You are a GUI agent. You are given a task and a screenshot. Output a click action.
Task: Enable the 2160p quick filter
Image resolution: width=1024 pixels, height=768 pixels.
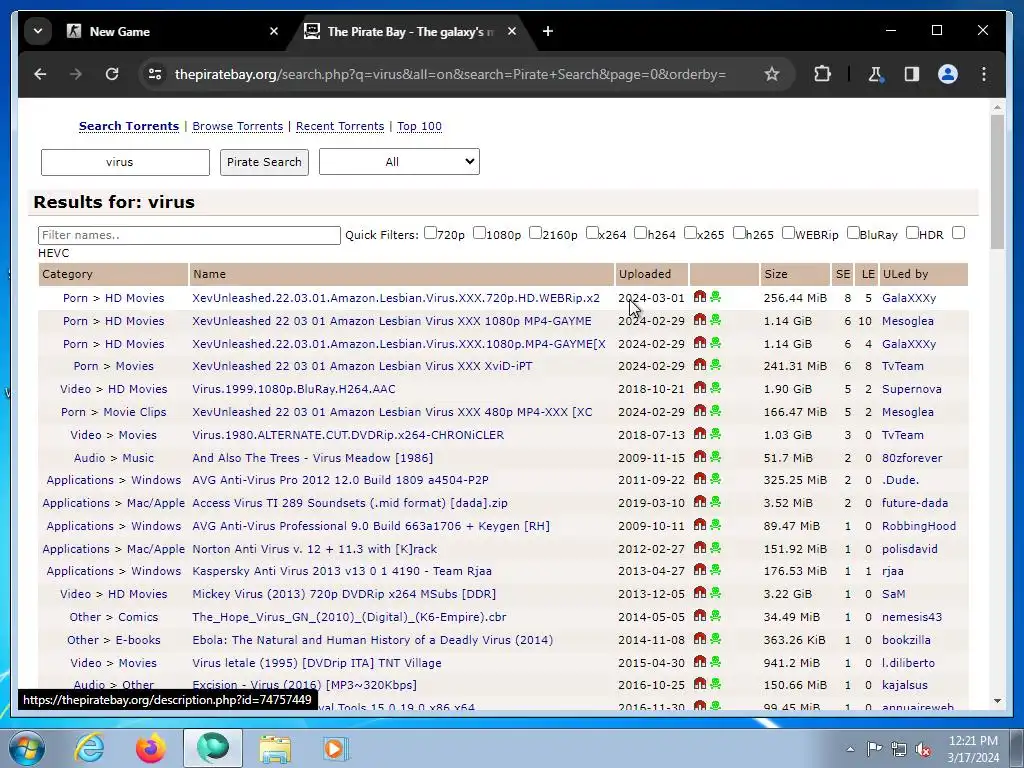pyautogui.click(x=535, y=232)
